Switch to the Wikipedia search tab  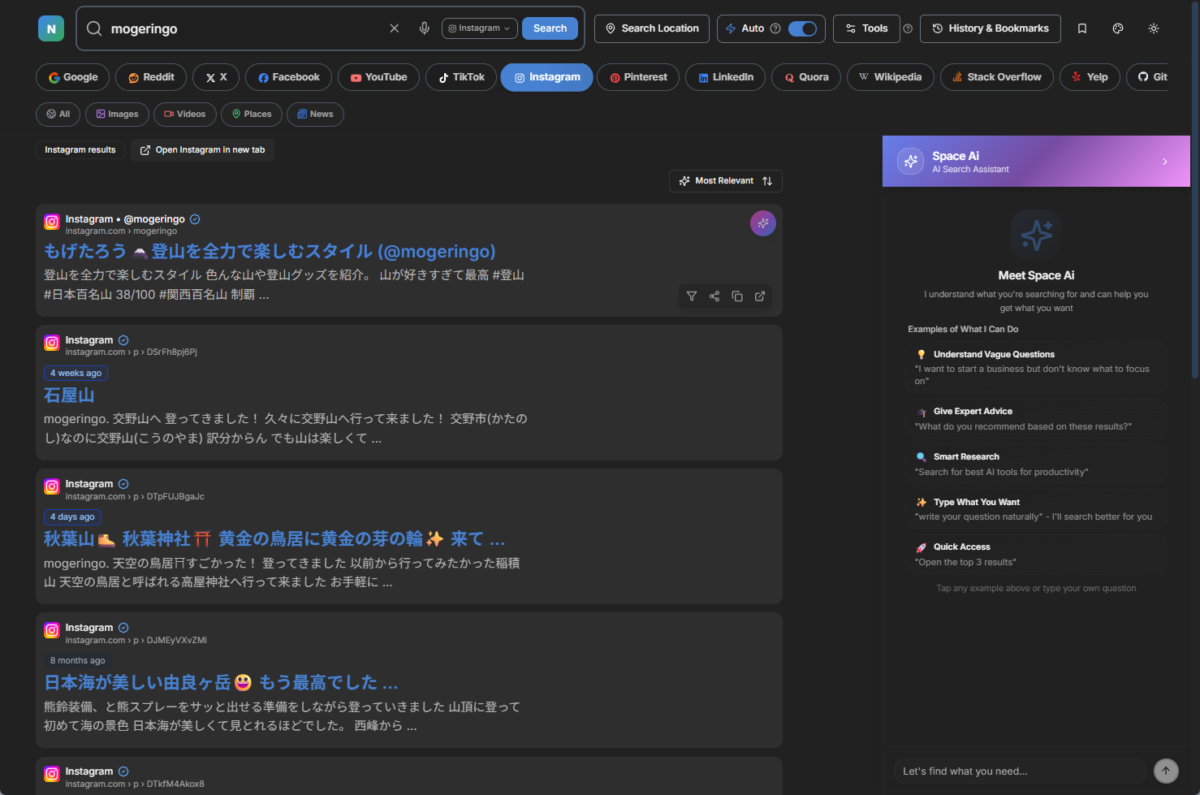[890, 76]
